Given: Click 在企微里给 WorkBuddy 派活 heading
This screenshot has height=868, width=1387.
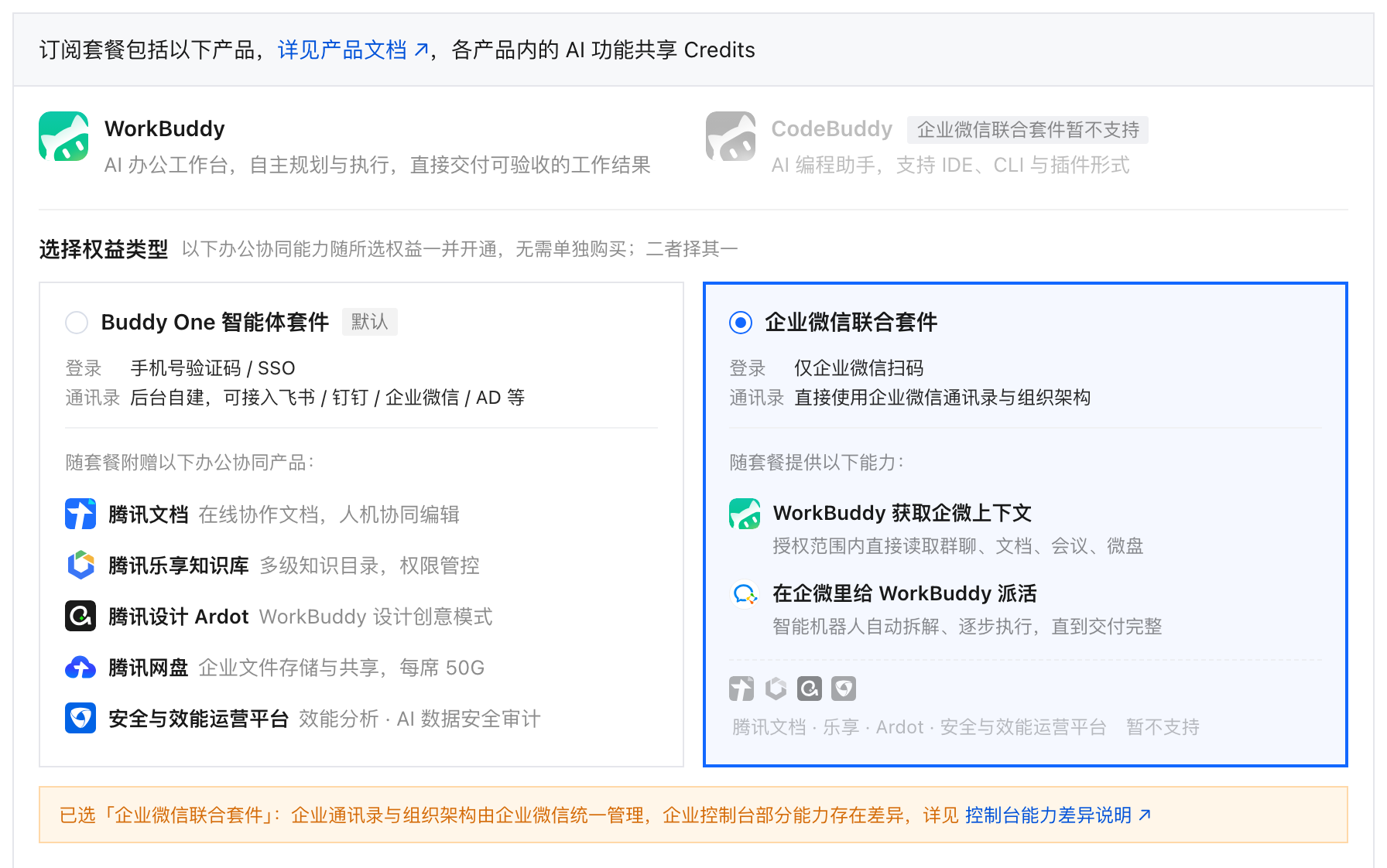Looking at the screenshot, I should [905, 593].
